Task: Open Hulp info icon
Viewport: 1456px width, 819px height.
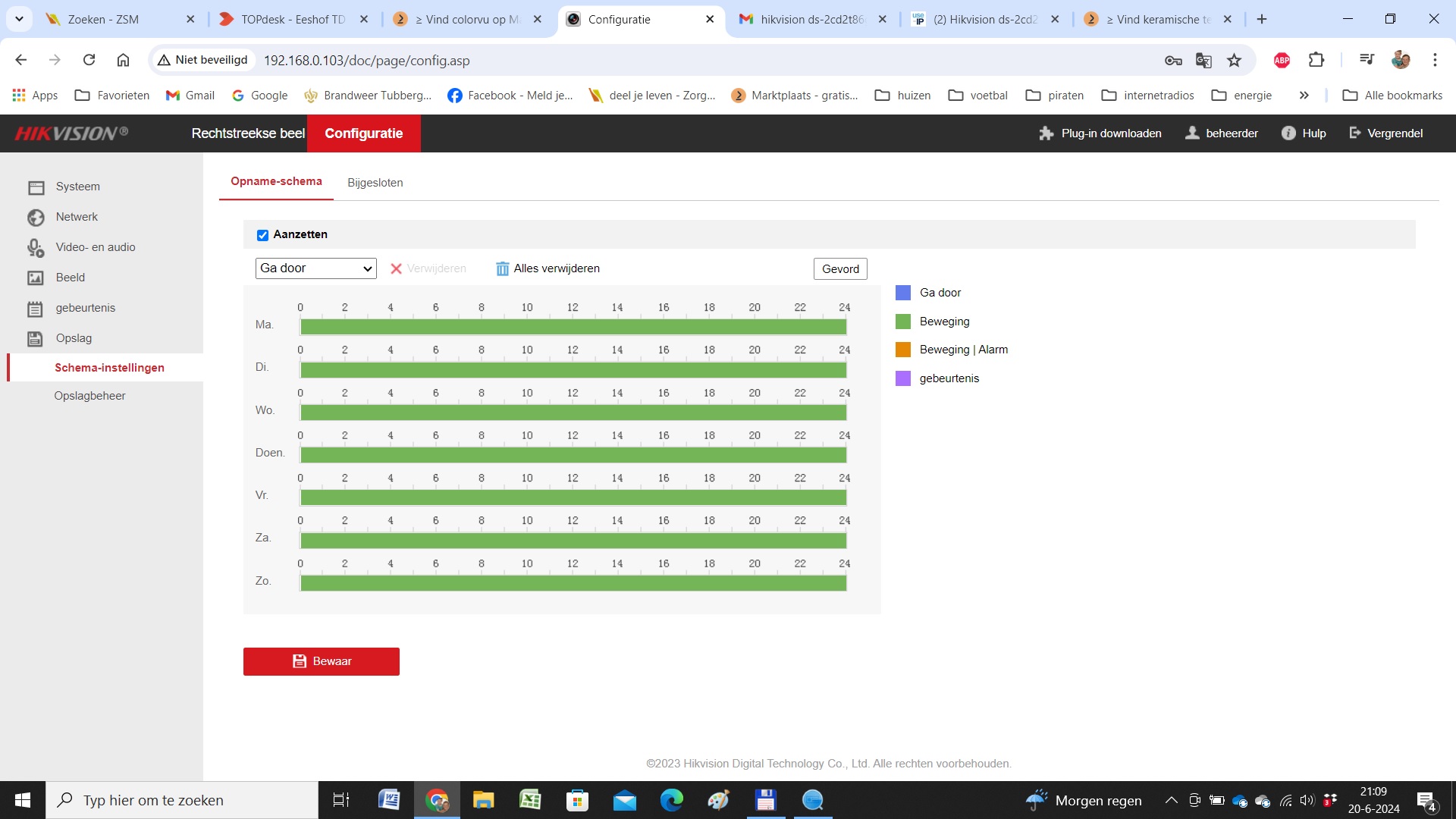Action: [1288, 133]
